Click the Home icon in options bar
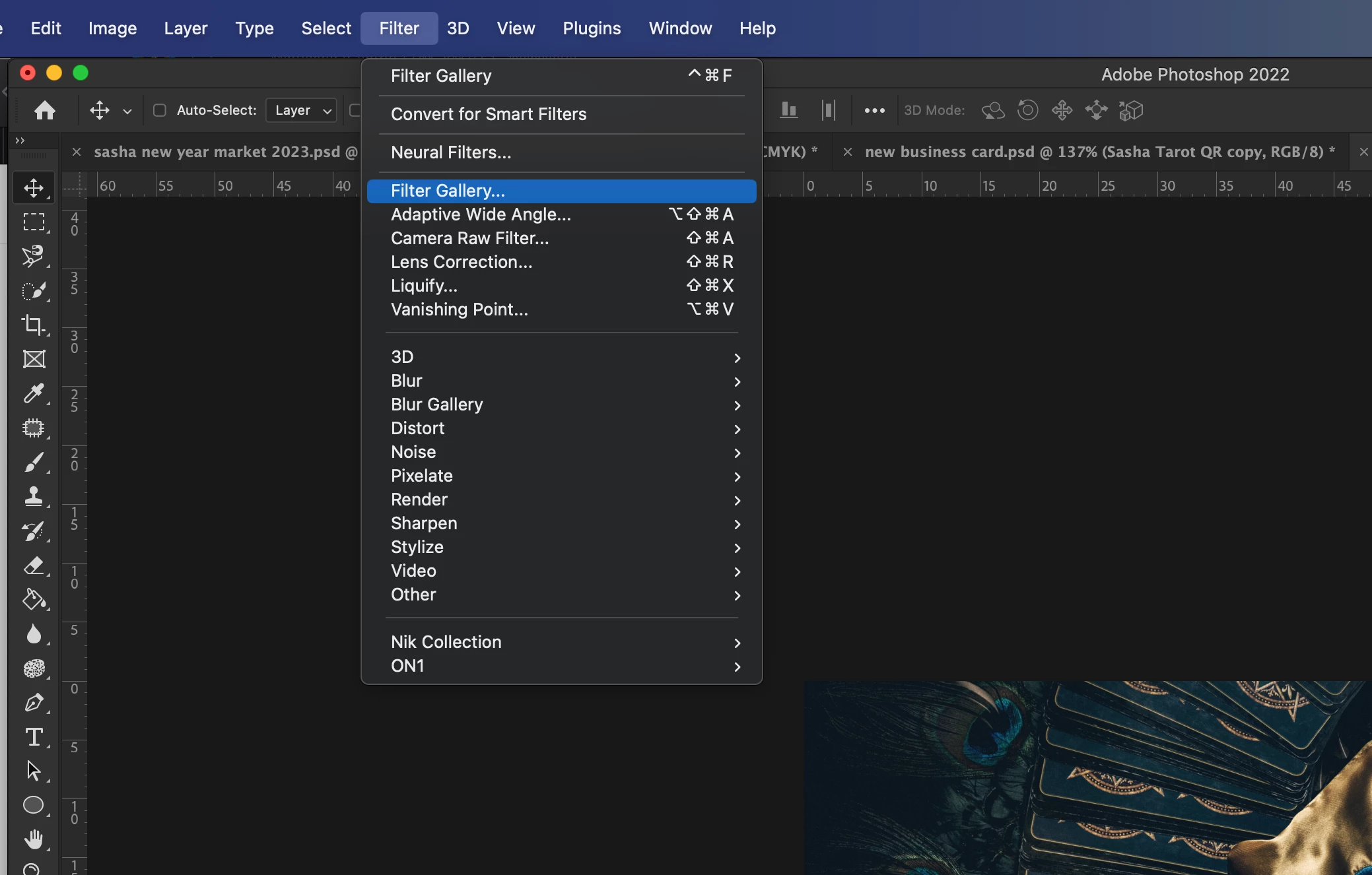This screenshot has width=1372, height=875. tap(45, 110)
